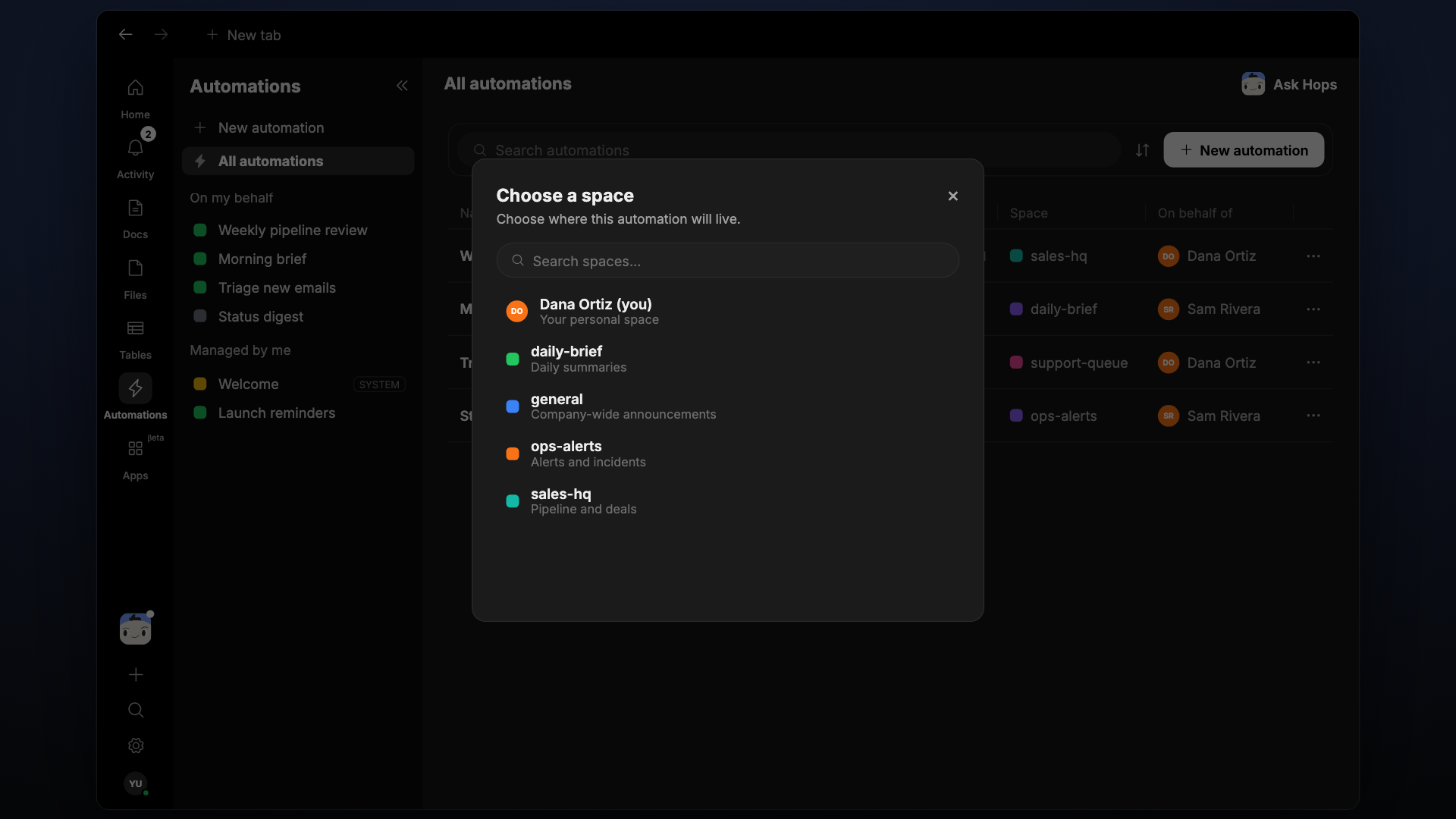Go back with the back arrow
1456x819 pixels.
[125, 34]
